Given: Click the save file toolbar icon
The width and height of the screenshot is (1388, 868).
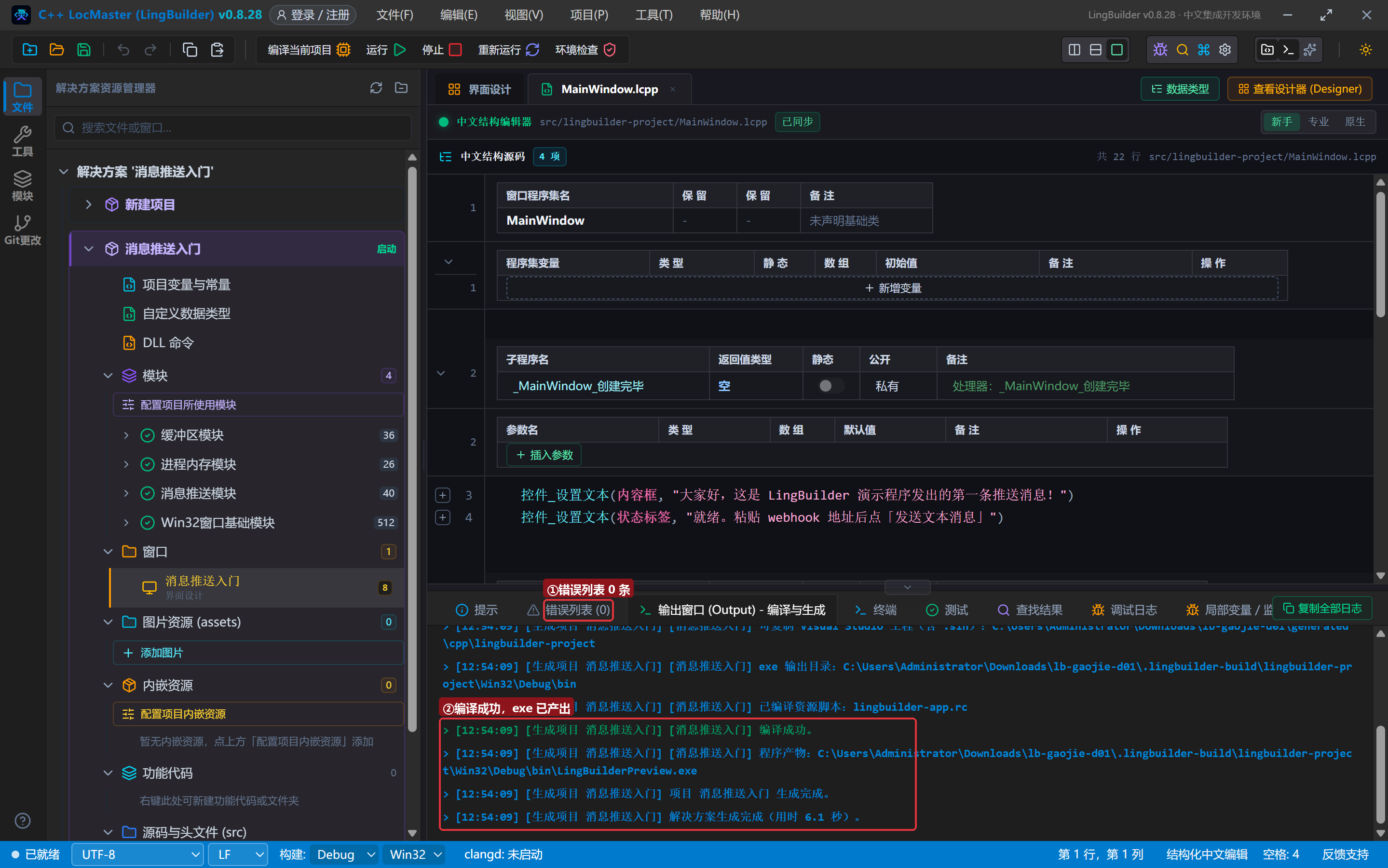Looking at the screenshot, I should coord(84,50).
